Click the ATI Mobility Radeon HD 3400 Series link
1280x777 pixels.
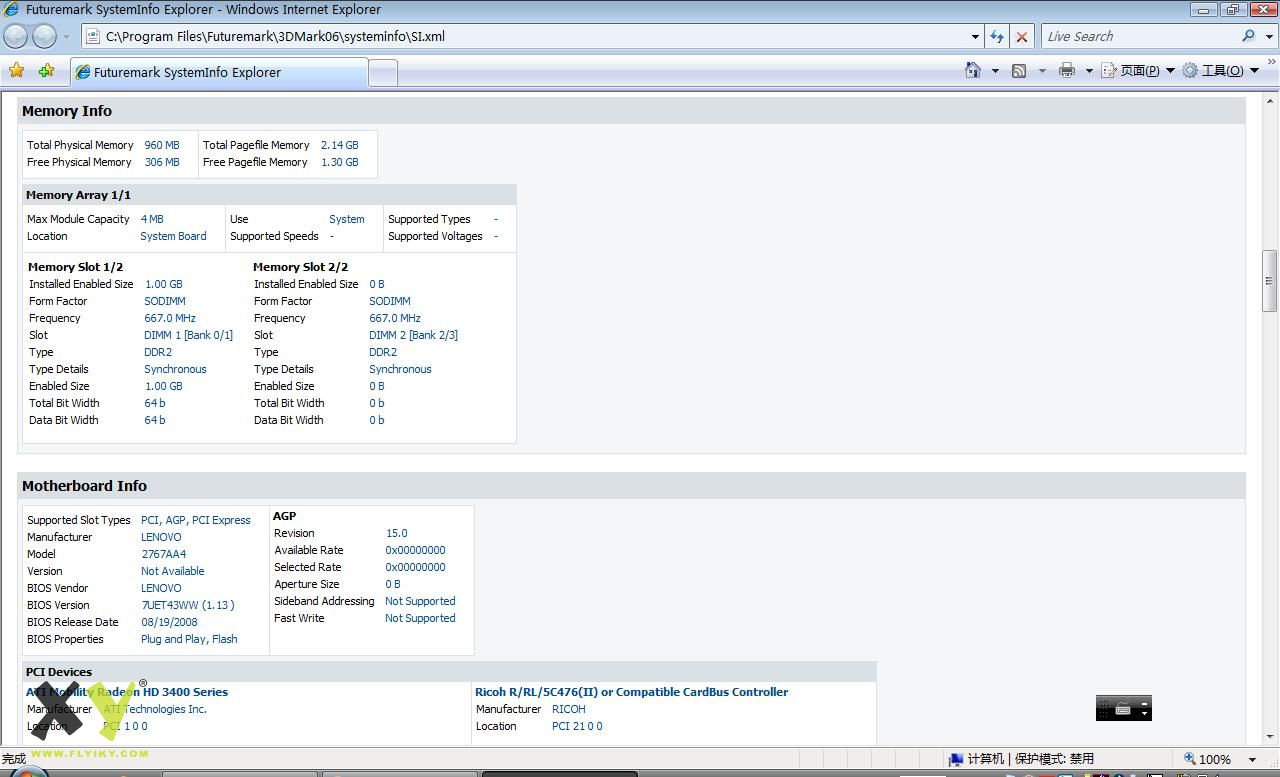point(127,692)
